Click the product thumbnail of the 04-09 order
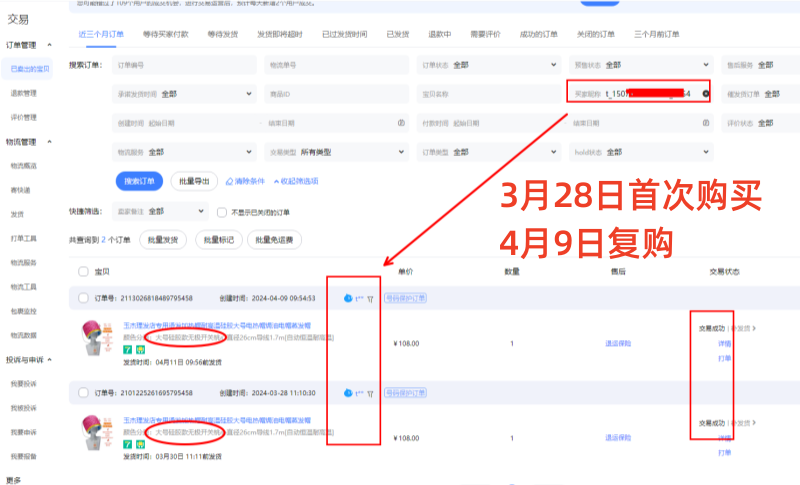This screenshot has width=800, height=485. pyautogui.click(x=97, y=338)
